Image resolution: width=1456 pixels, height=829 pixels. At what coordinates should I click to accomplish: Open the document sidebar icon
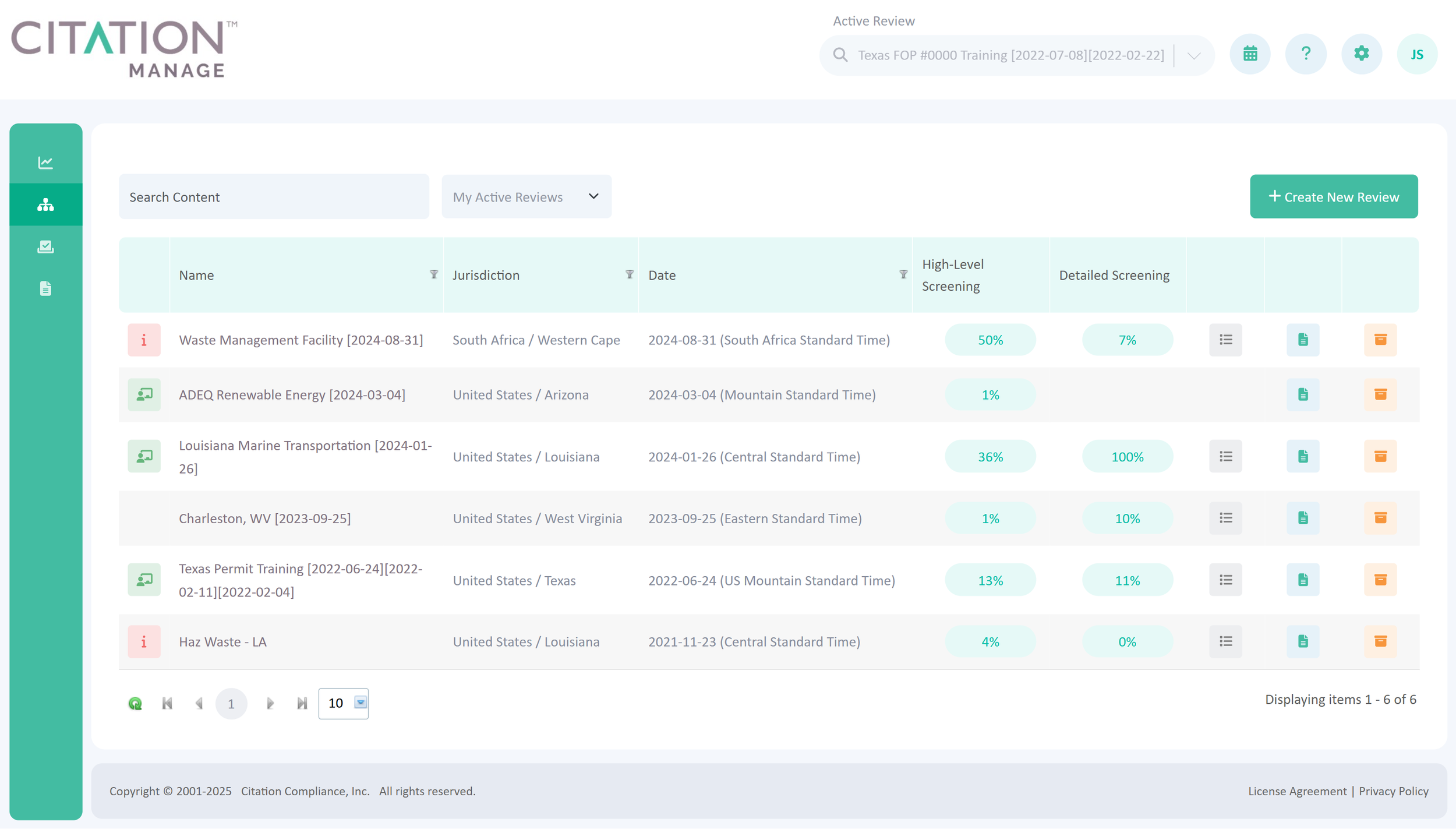tap(45, 288)
